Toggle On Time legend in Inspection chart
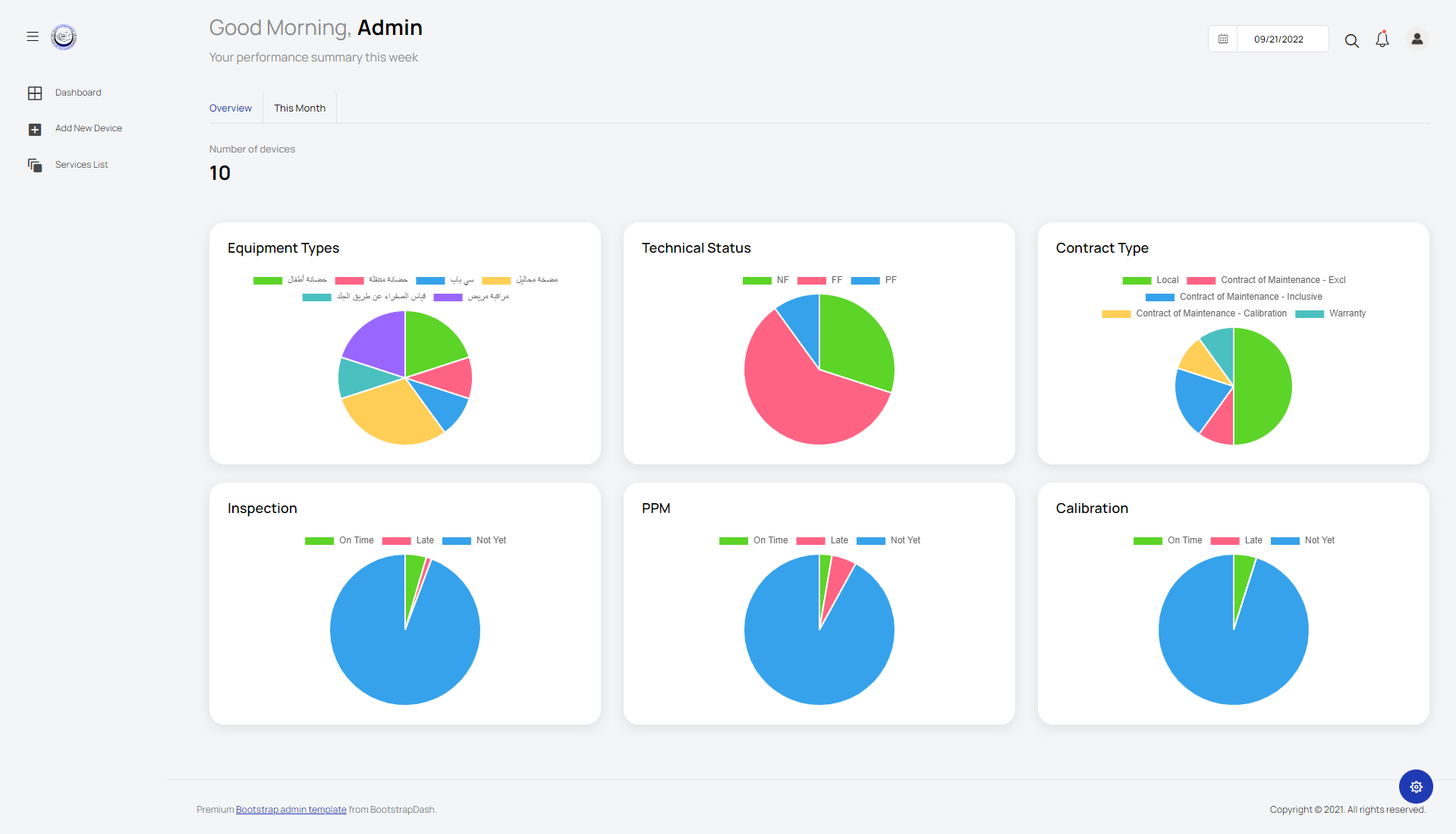Image resolution: width=1456 pixels, height=834 pixels. pos(339,540)
